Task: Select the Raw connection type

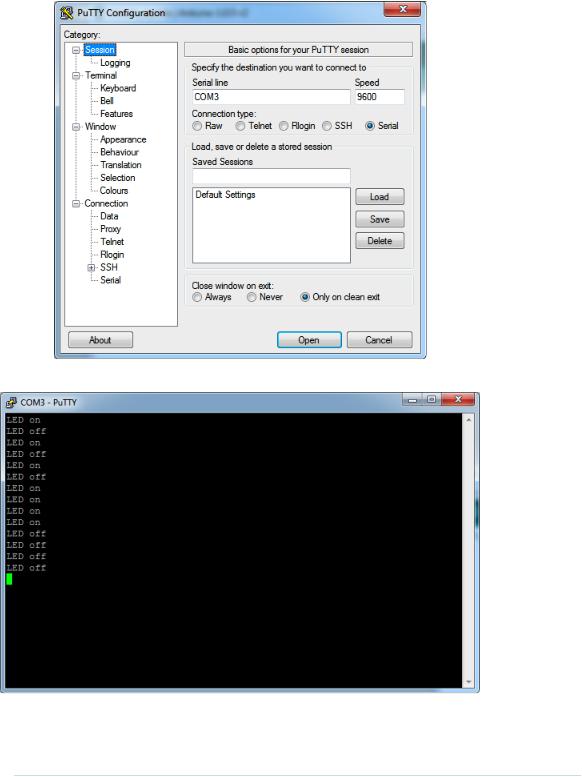Action: pyautogui.click(x=197, y=126)
